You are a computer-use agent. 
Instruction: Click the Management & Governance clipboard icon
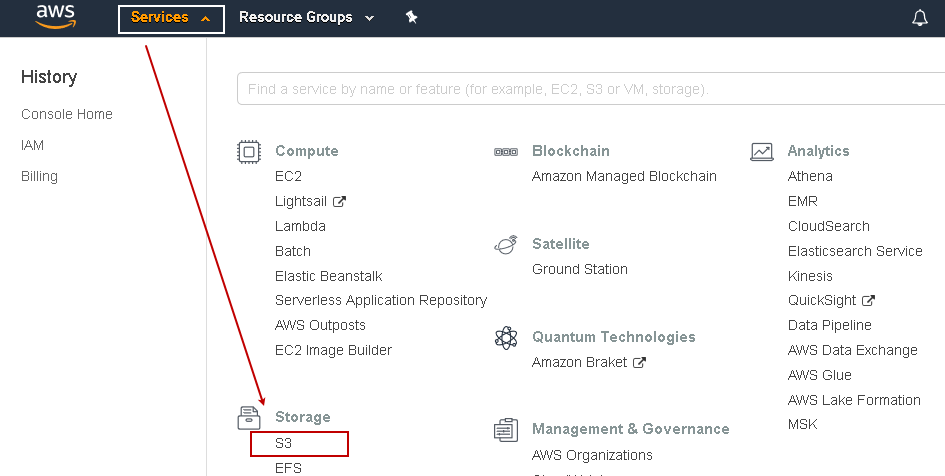tap(506, 430)
